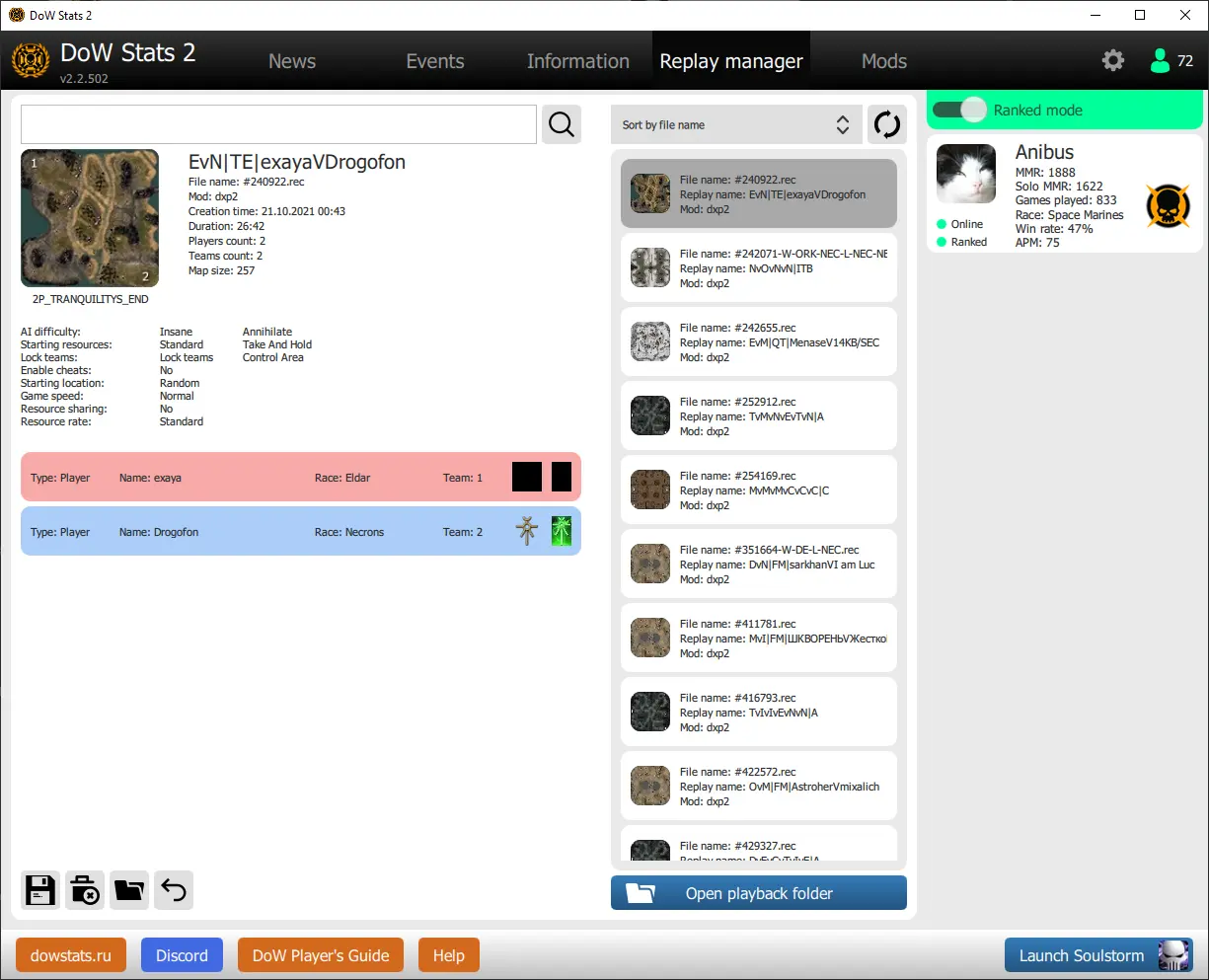
Task: Switch to the News tab
Action: (292, 61)
